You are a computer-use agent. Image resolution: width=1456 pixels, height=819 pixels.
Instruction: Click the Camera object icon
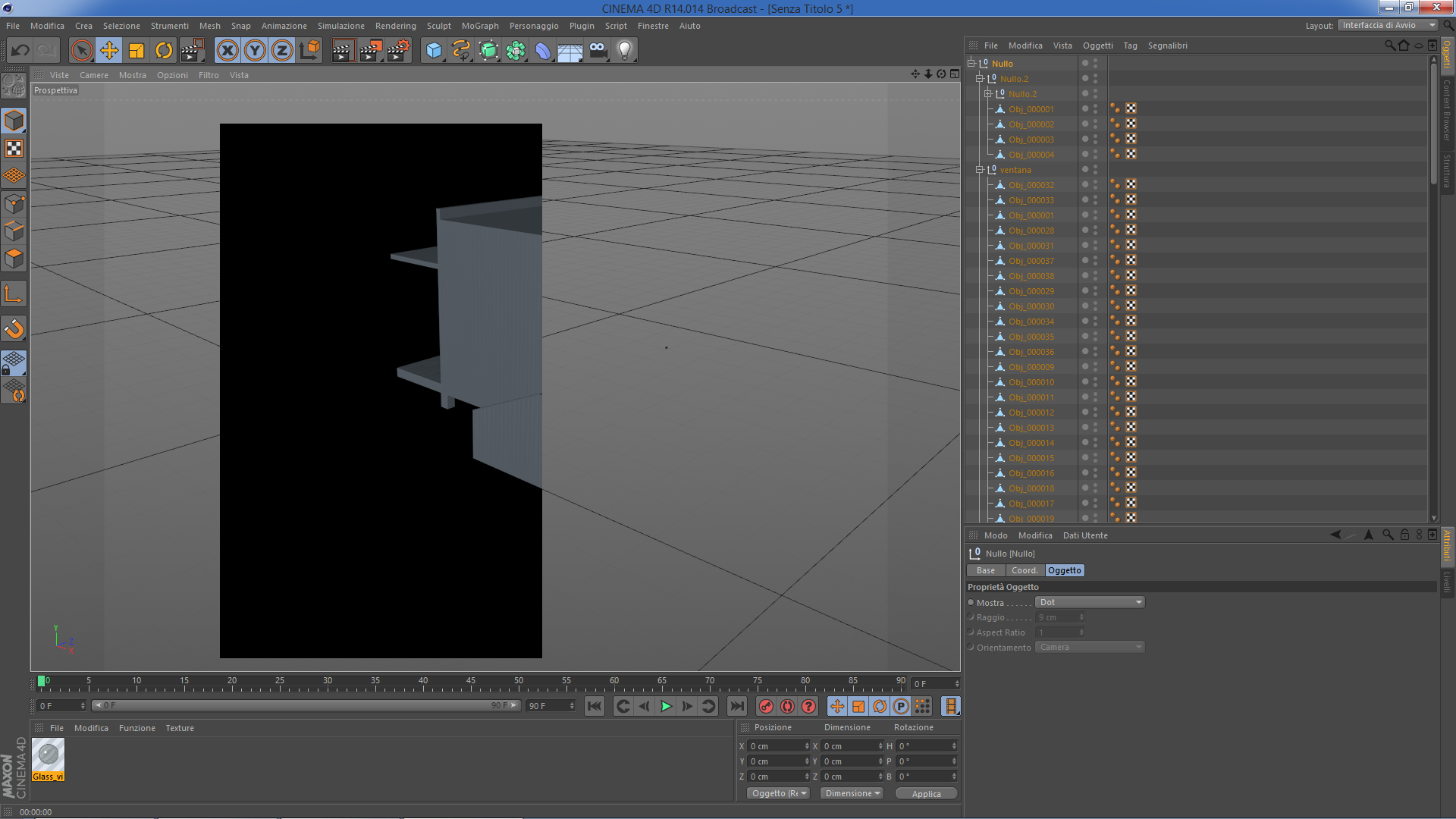pos(598,51)
